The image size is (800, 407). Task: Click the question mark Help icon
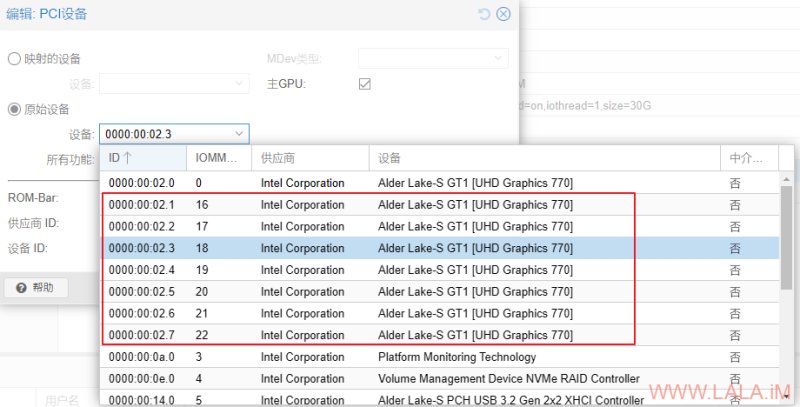21,288
